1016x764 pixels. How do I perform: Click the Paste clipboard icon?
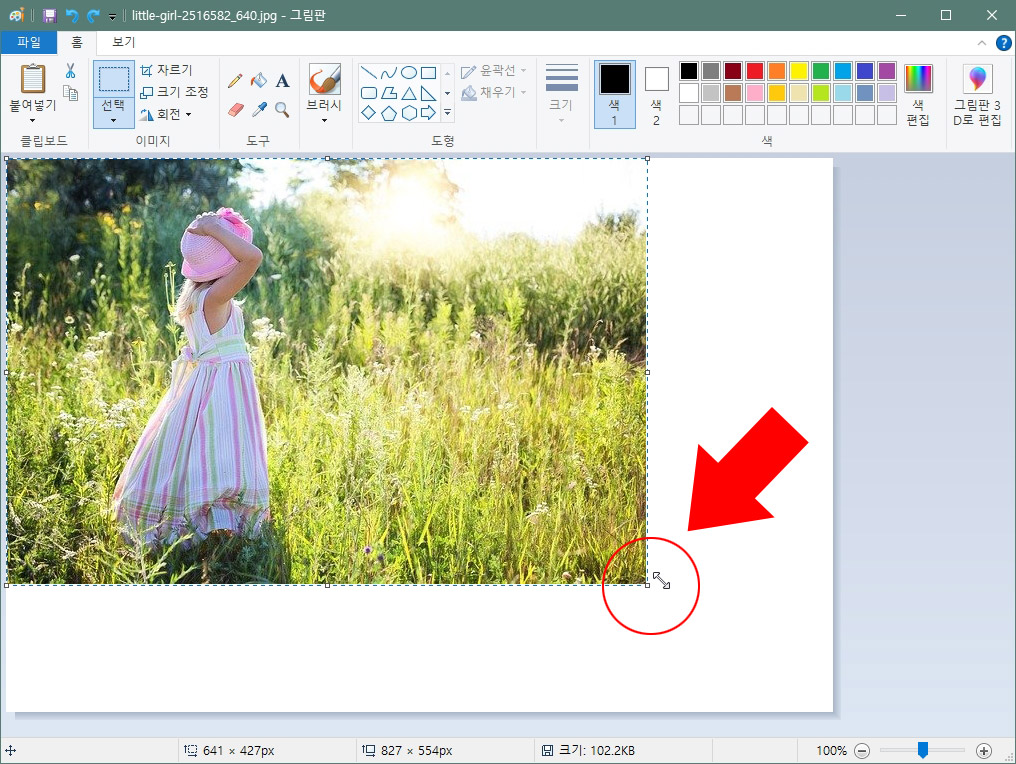tap(32, 78)
